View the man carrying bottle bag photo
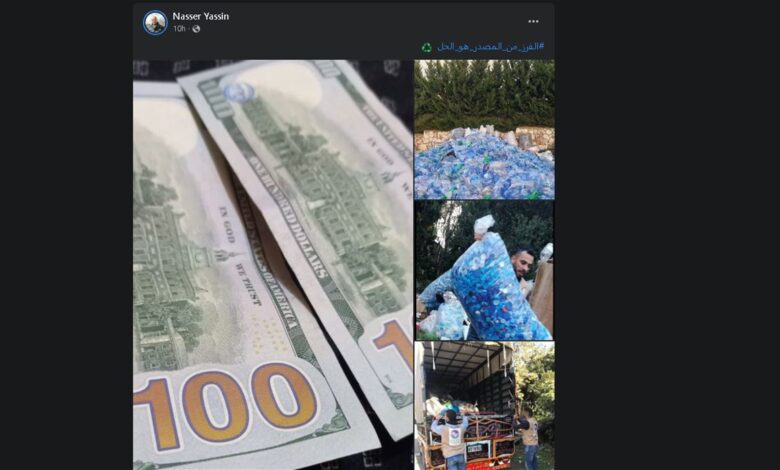780x470 pixels. coord(485,271)
